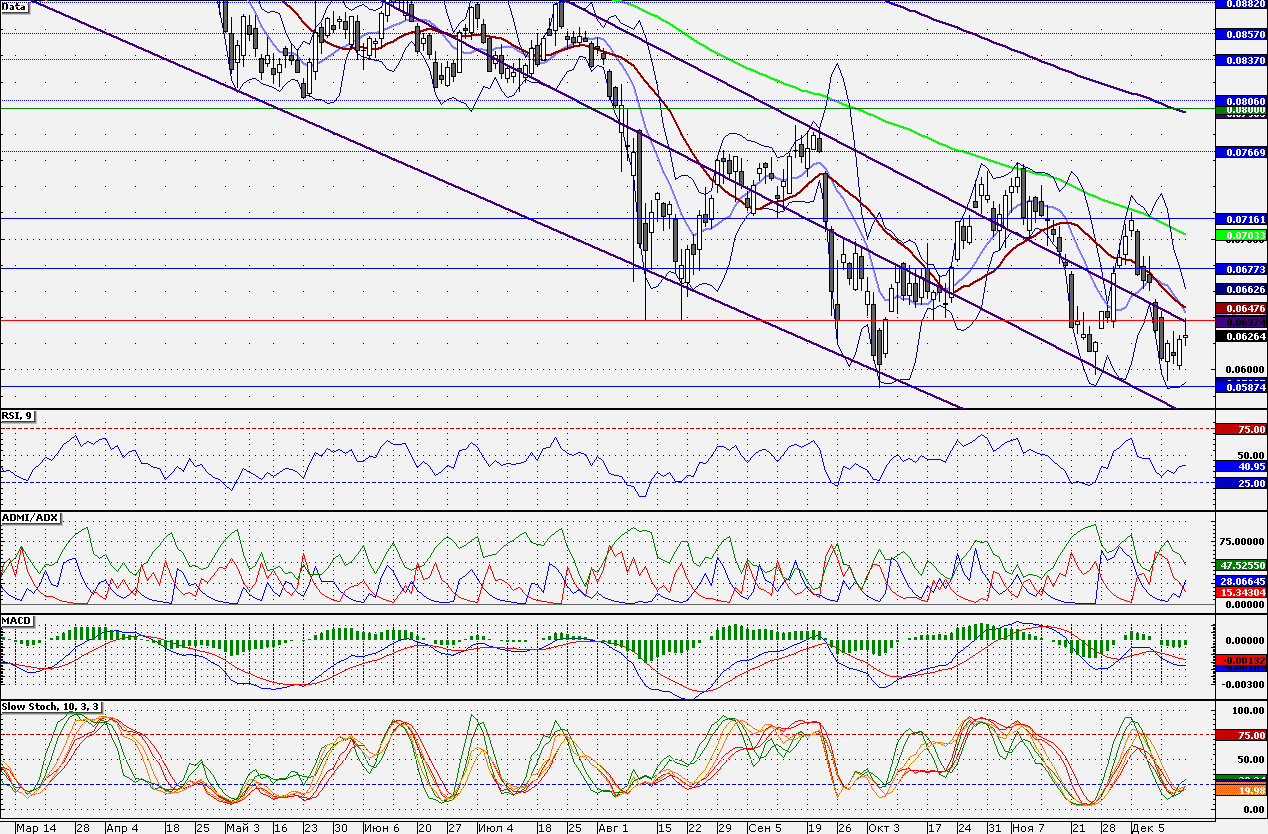The image size is (1268, 834).
Task: Select the Мар 14 date axis label
Action: pos(36,828)
